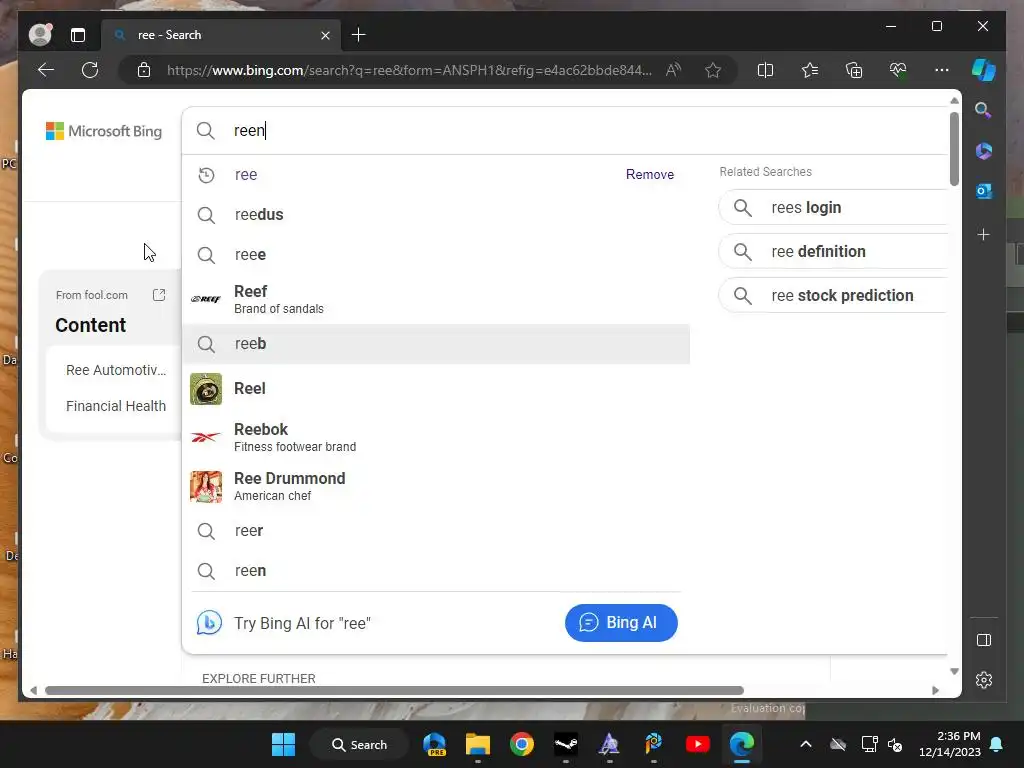
Task: Open a new tab with plus button
Action: tap(359, 35)
